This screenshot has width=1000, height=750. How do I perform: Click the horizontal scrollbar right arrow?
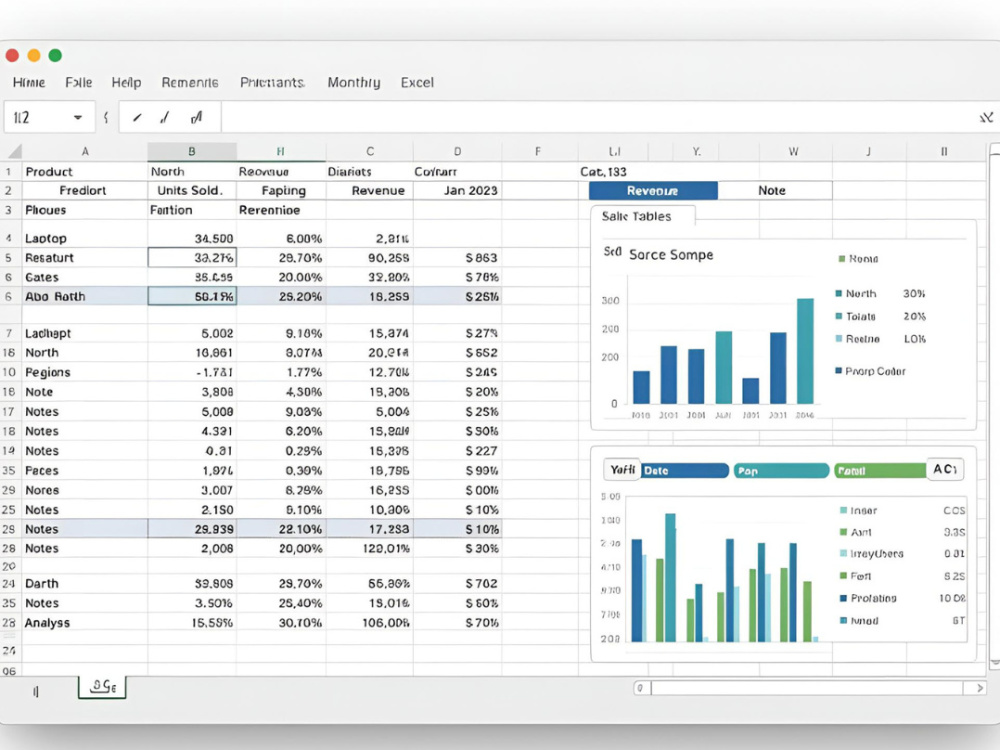980,688
